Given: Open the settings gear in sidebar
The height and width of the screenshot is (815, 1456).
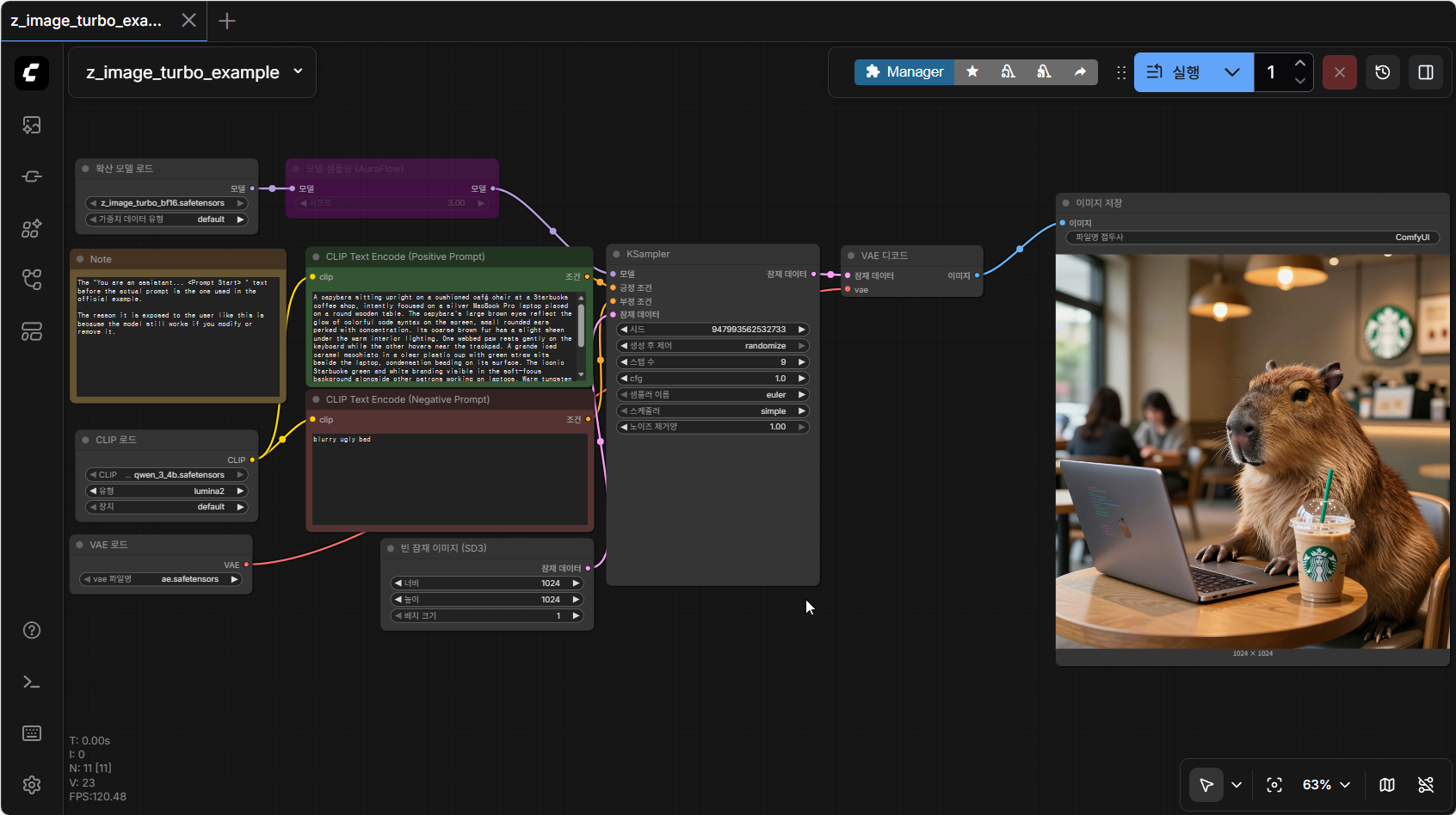Looking at the screenshot, I should (32, 785).
